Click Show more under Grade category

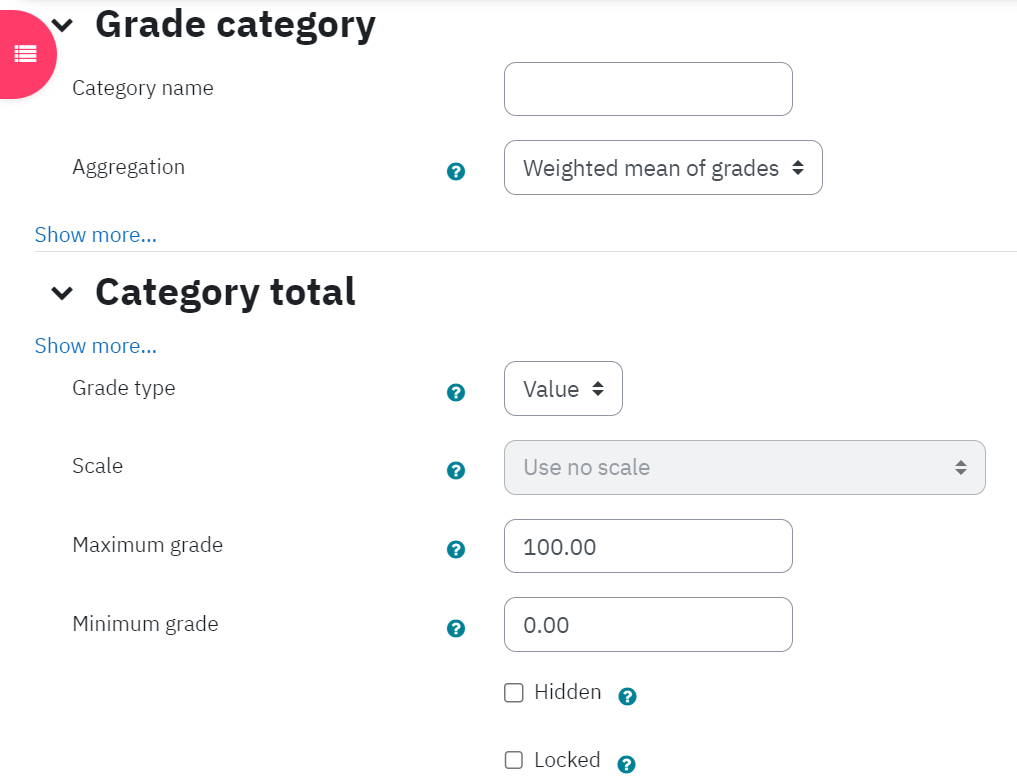(96, 235)
